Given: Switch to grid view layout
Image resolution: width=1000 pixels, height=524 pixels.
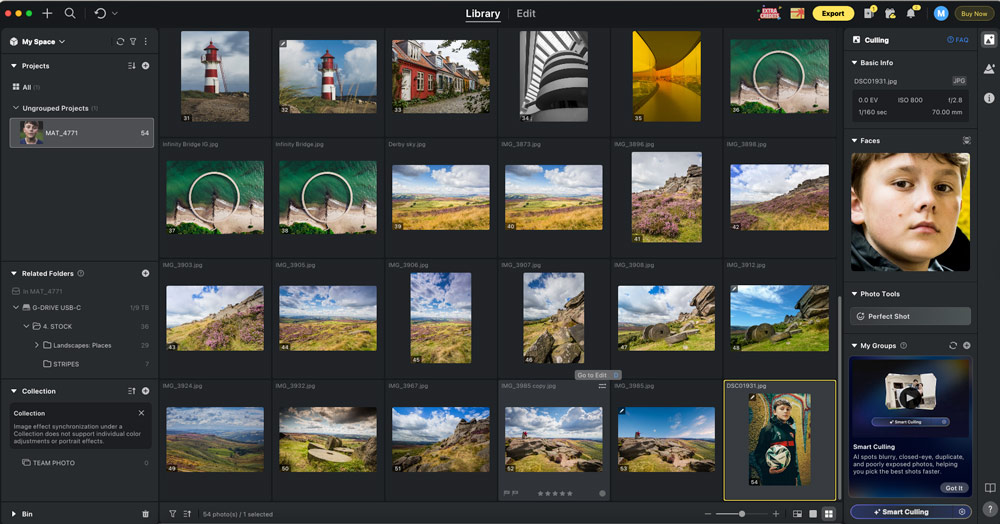Looking at the screenshot, I should tap(828, 513).
